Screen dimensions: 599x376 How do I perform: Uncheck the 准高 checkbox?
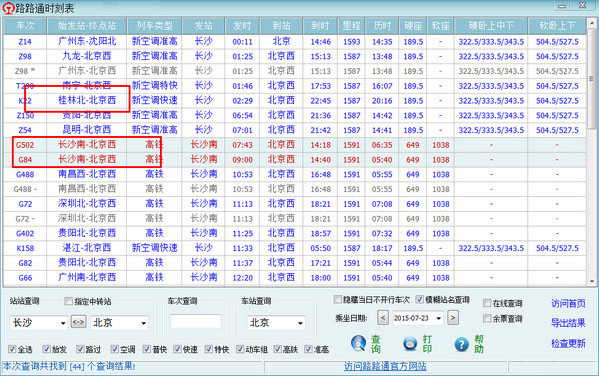[x=308, y=349]
